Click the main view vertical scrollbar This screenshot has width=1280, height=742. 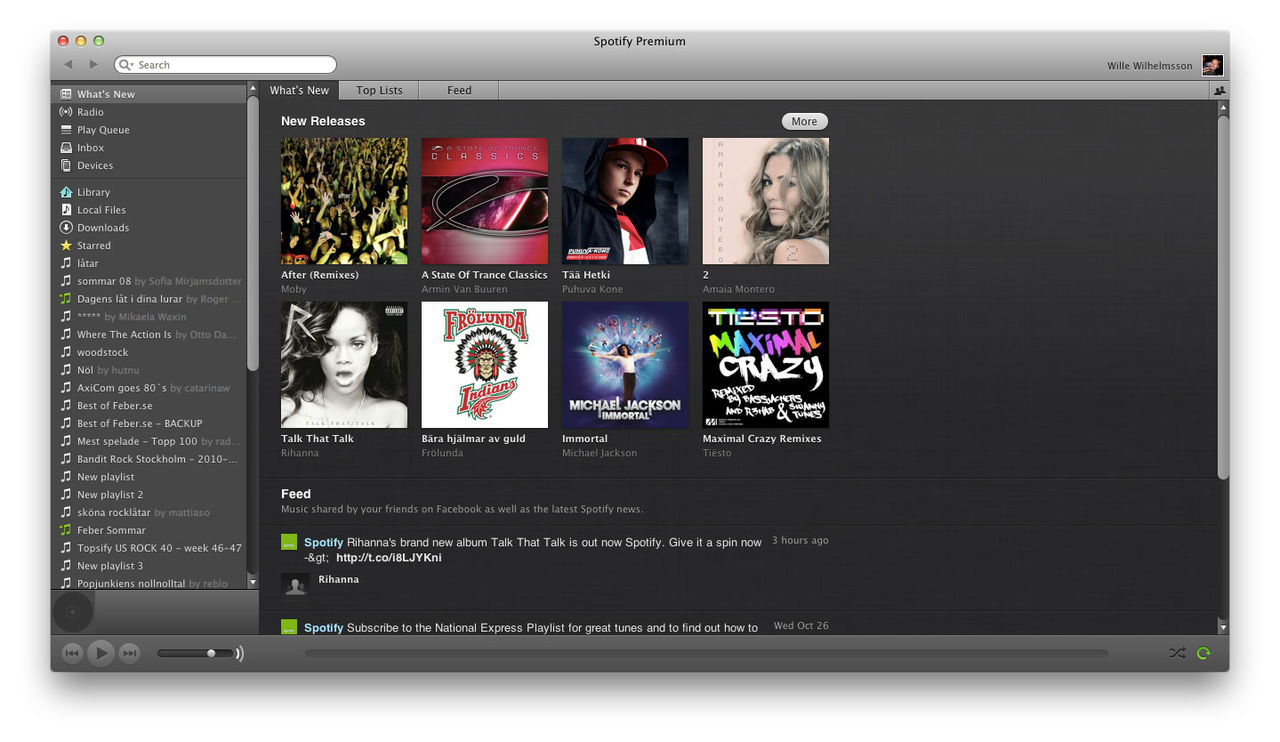pos(1223,296)
